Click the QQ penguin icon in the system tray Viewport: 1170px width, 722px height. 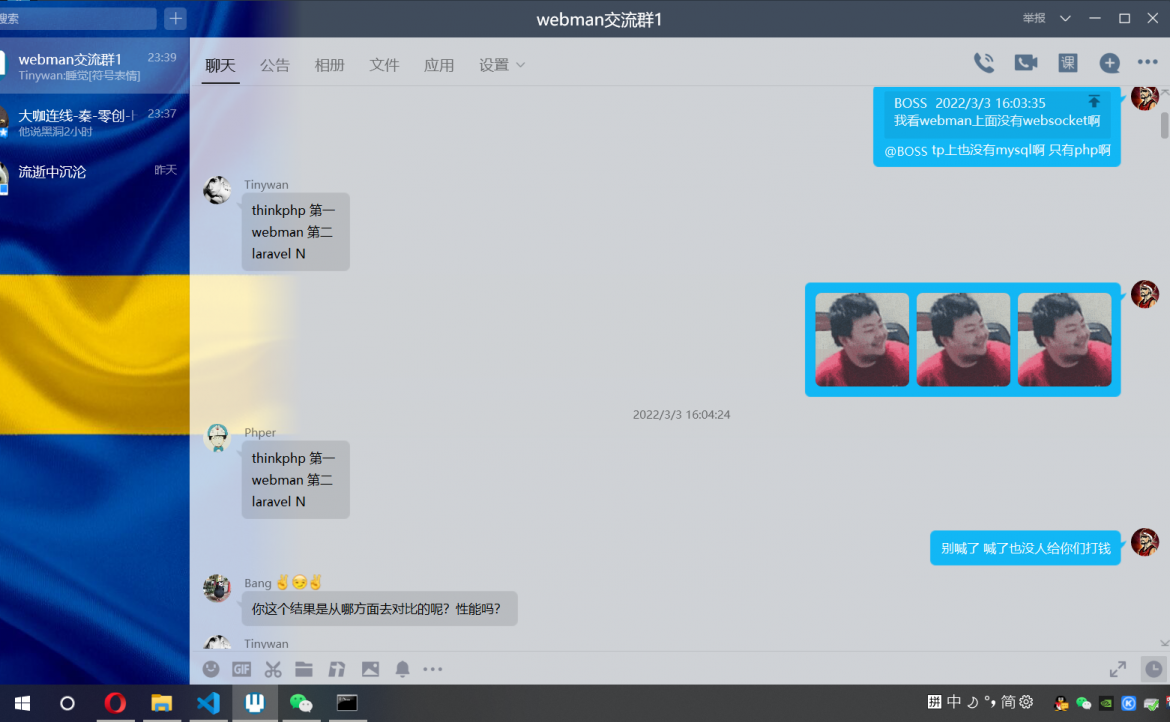click(x=1060, y=703)
